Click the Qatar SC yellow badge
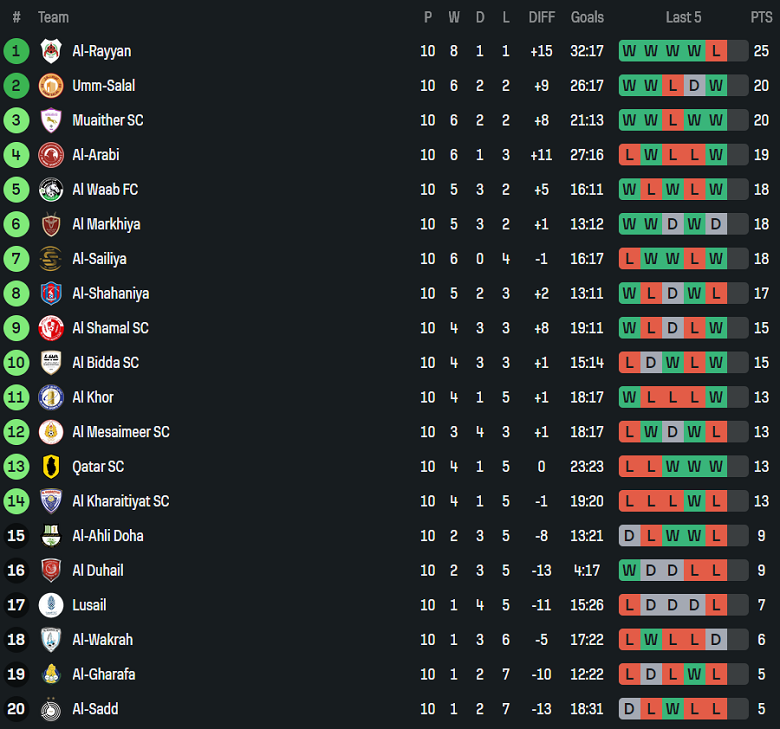Viewport: 780px width, 729px height. click(x=51, y=467)
